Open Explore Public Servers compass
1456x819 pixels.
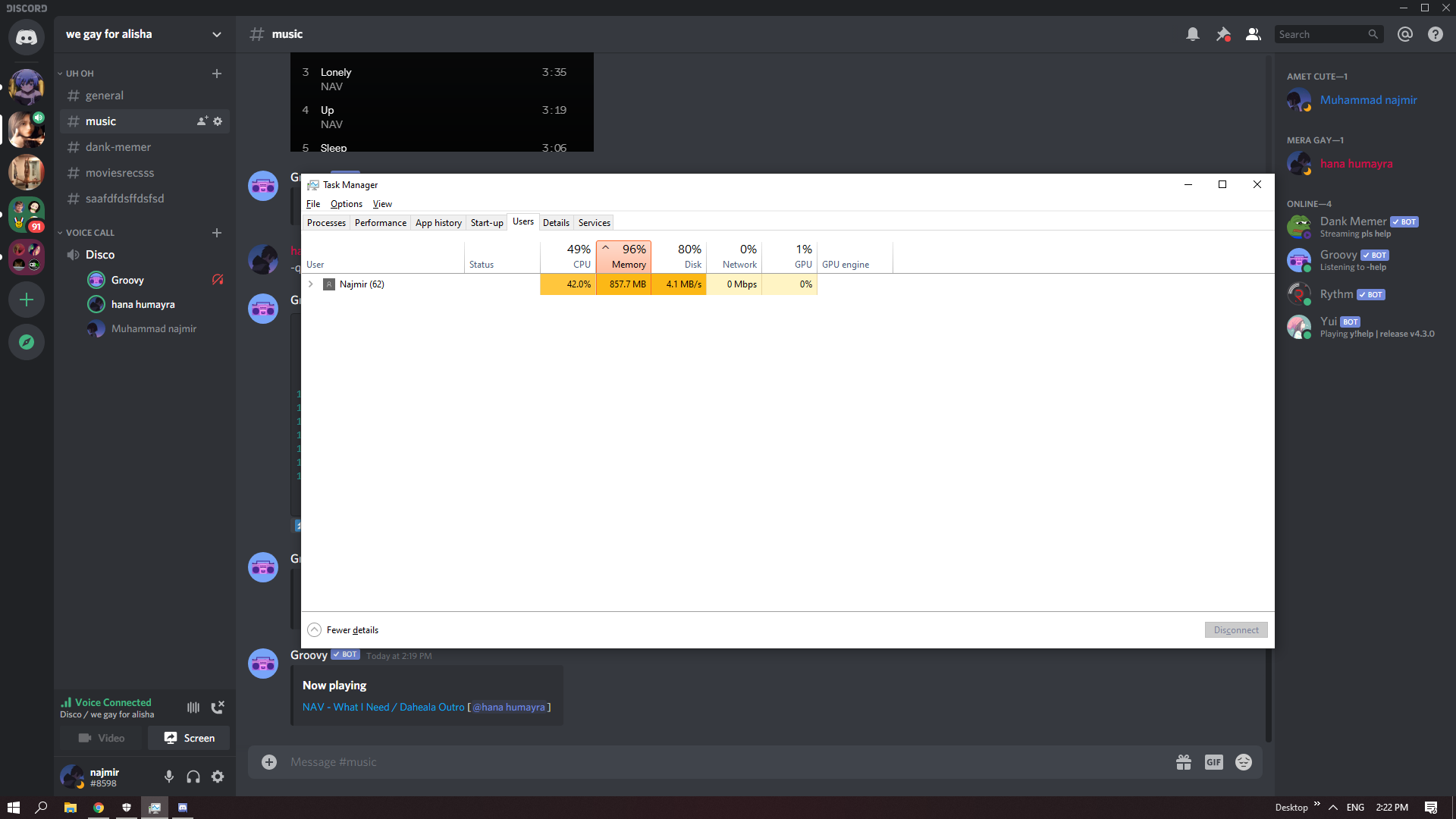27,342
